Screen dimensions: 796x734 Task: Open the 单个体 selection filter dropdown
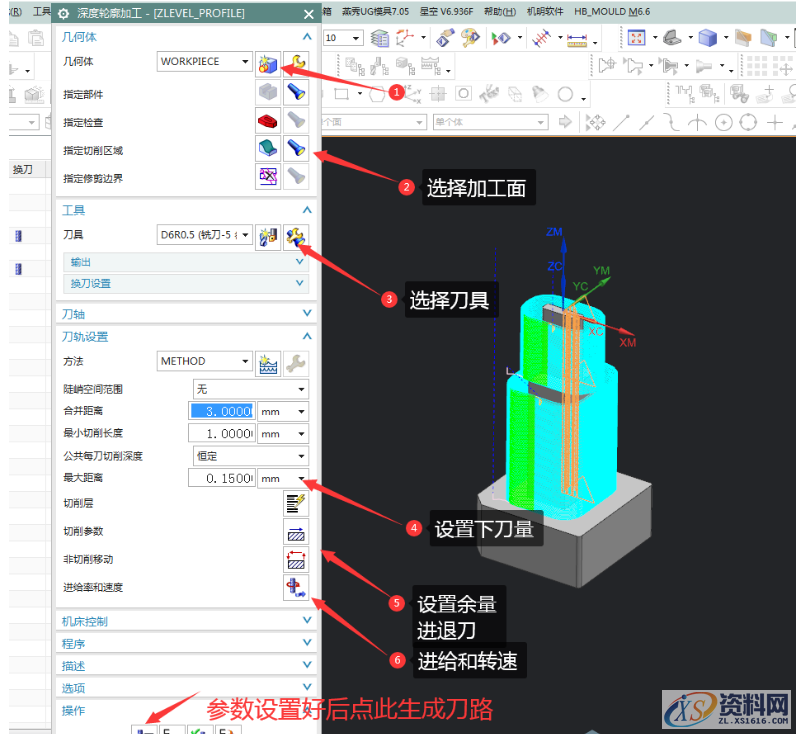pos(490,122)
